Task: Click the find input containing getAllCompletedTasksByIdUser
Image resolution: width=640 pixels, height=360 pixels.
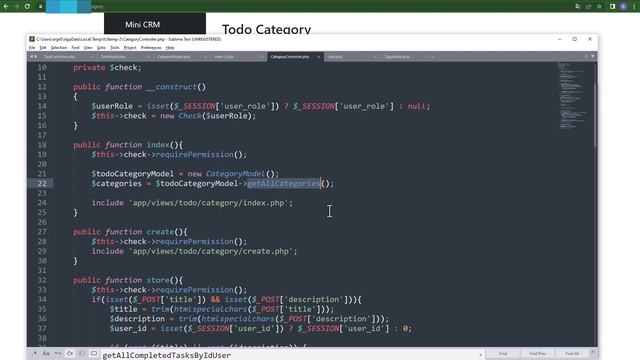Action: (x=288, y=355)
